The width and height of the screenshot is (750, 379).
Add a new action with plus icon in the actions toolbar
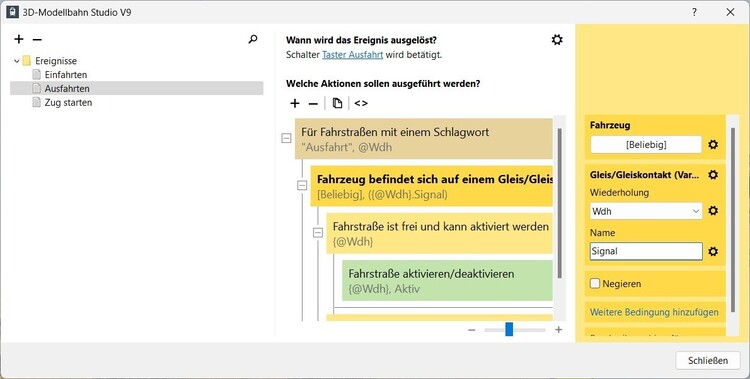[x=295, y=103]
